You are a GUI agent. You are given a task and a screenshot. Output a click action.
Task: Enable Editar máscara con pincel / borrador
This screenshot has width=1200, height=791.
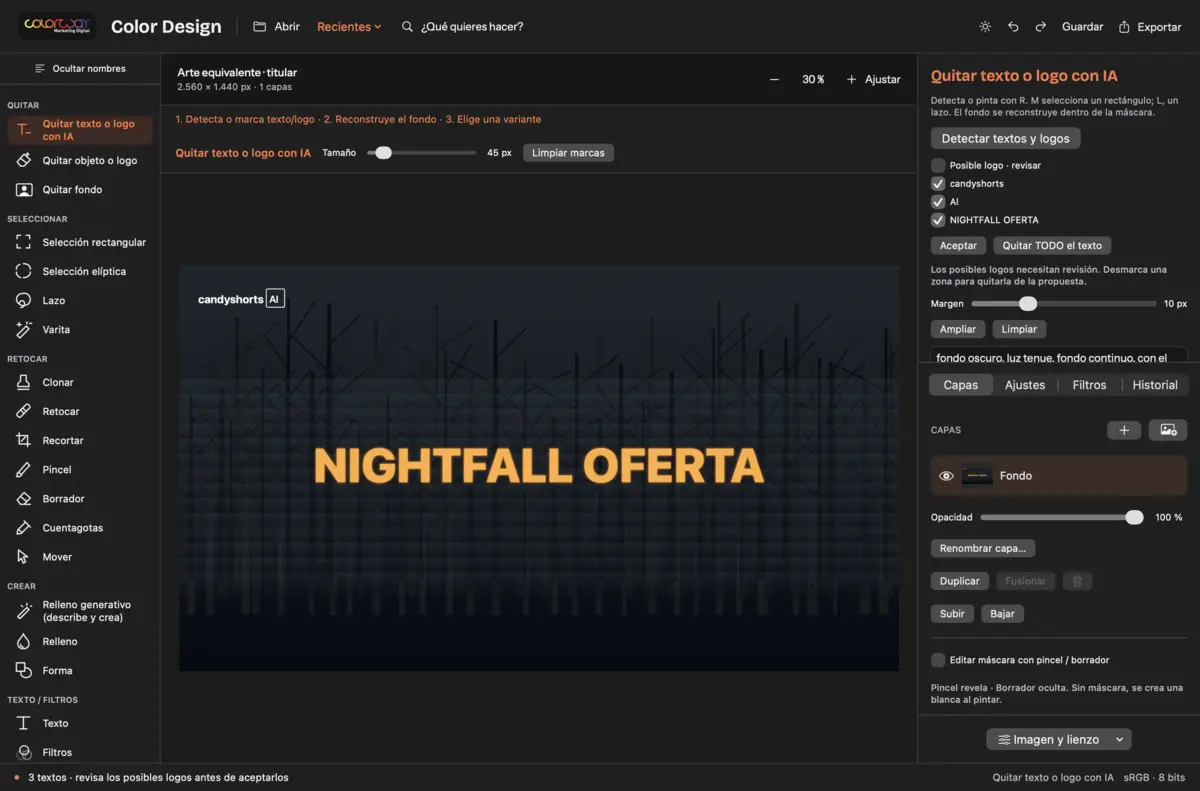point(938,660)
